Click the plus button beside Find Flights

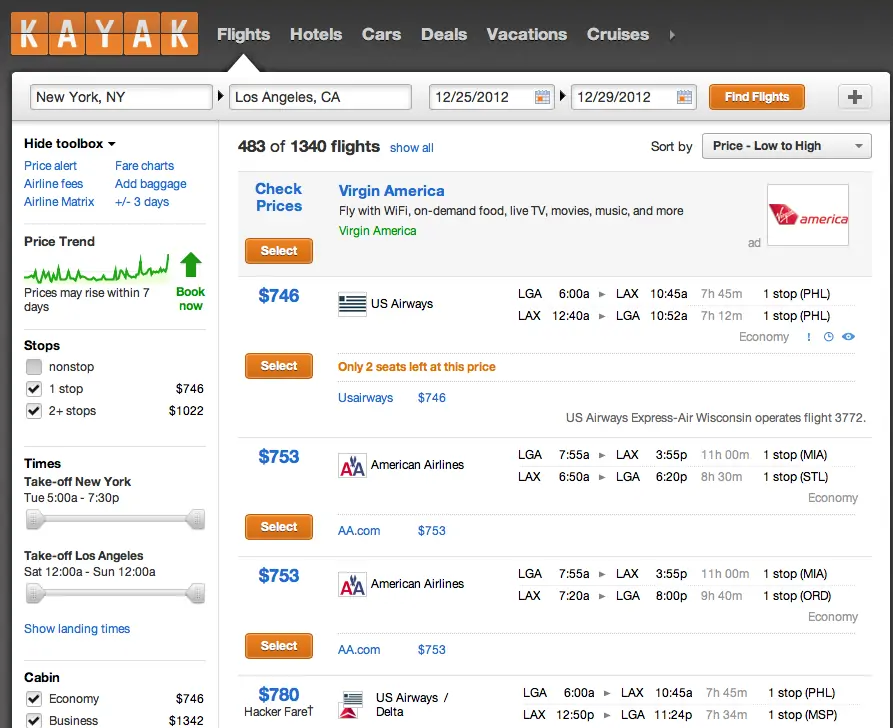coord(854,97)
